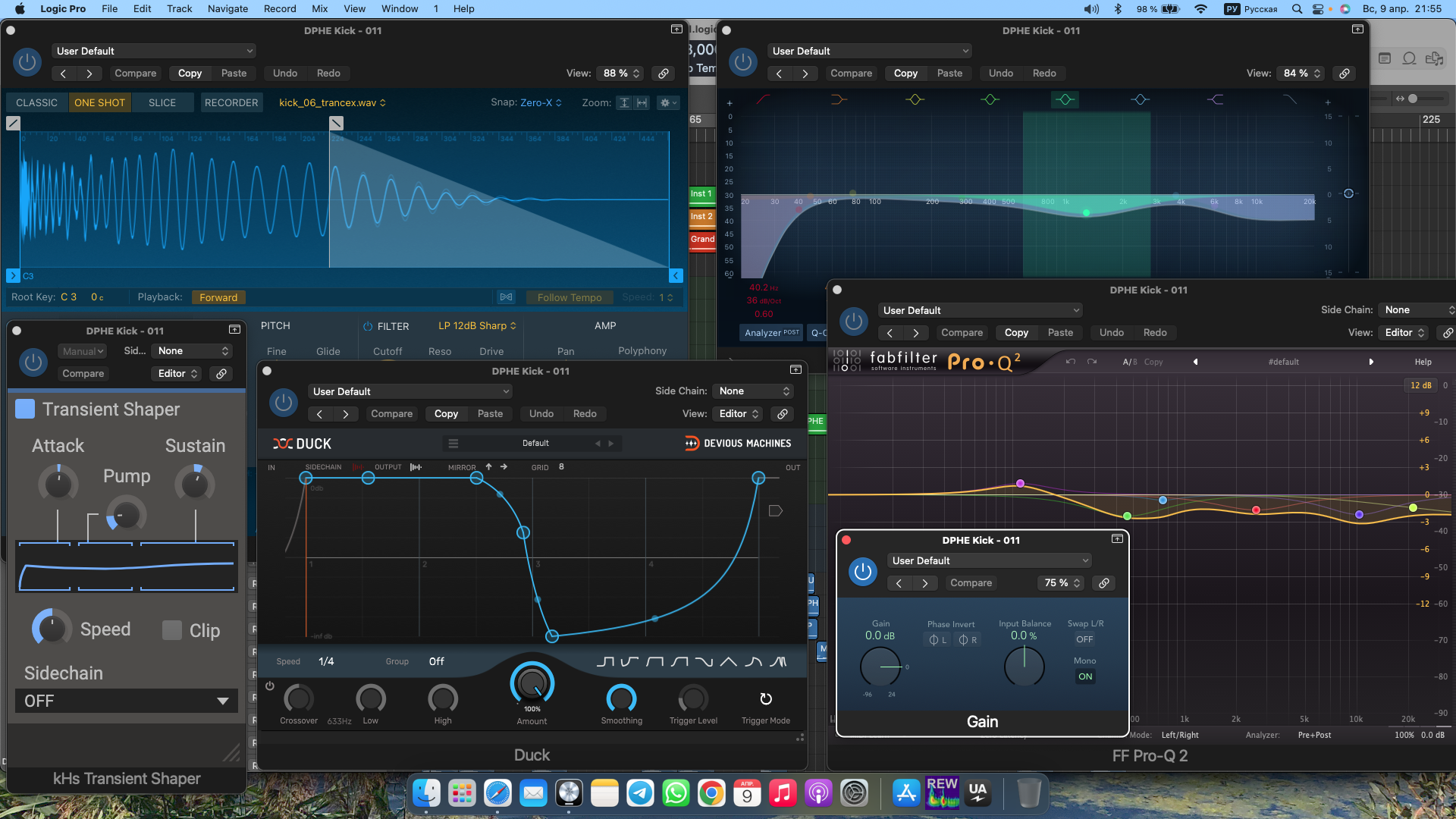Toggle power button of Channel EQ plugin

pyautogui.click(x=743, y=61)
